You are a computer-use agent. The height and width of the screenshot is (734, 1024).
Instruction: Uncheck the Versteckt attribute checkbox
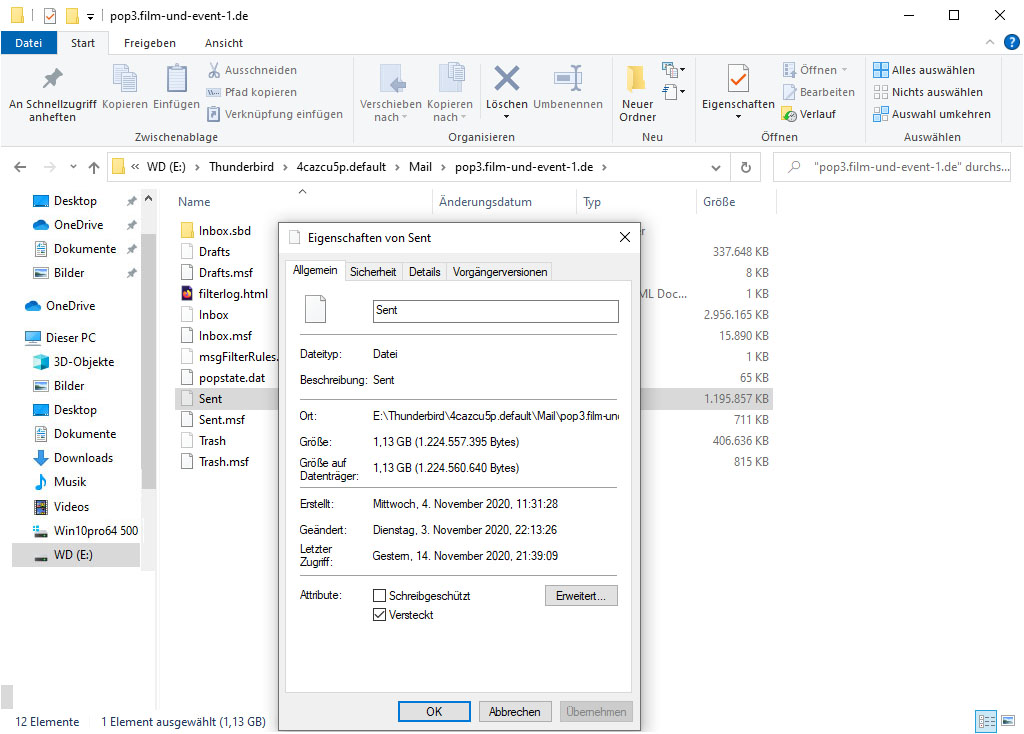379,616
